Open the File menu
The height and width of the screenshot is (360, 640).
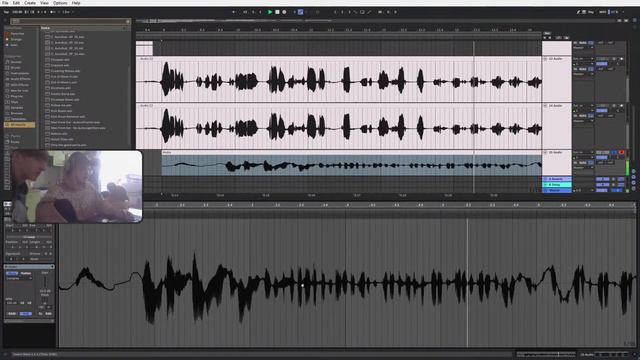coord(5,3)
